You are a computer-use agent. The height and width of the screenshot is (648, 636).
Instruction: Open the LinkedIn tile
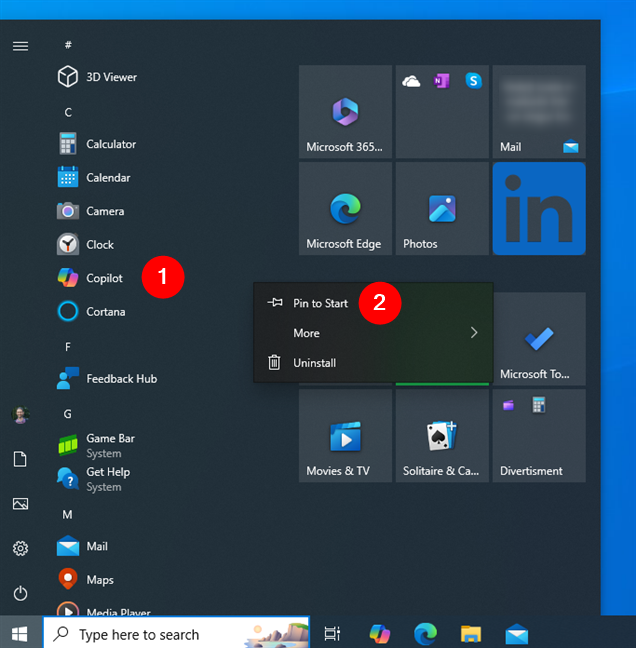click(x=539, y=210)
